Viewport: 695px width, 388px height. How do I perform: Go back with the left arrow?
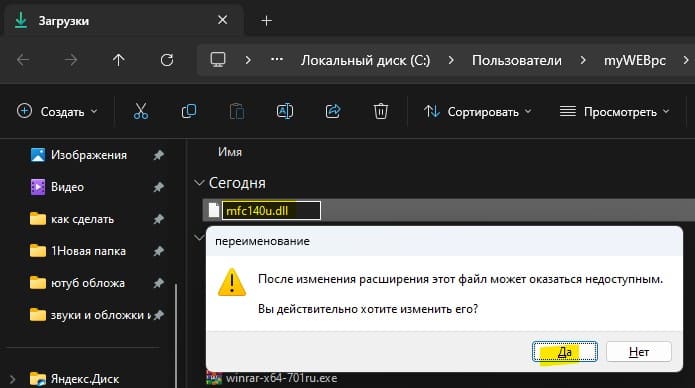pyautogui.click(x=23, y=60)
